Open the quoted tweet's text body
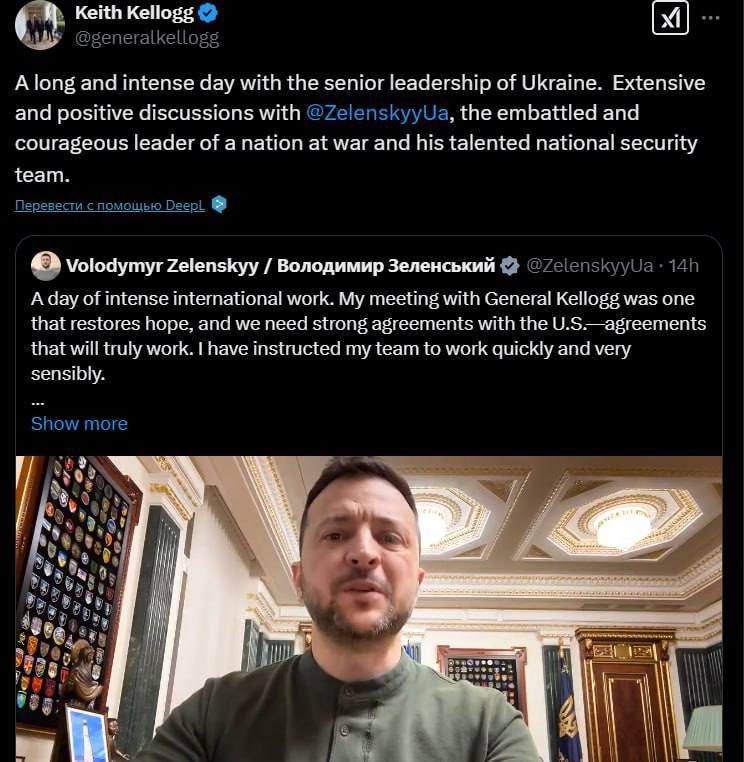Screen dimensions: 744x762 coord(368,336)
